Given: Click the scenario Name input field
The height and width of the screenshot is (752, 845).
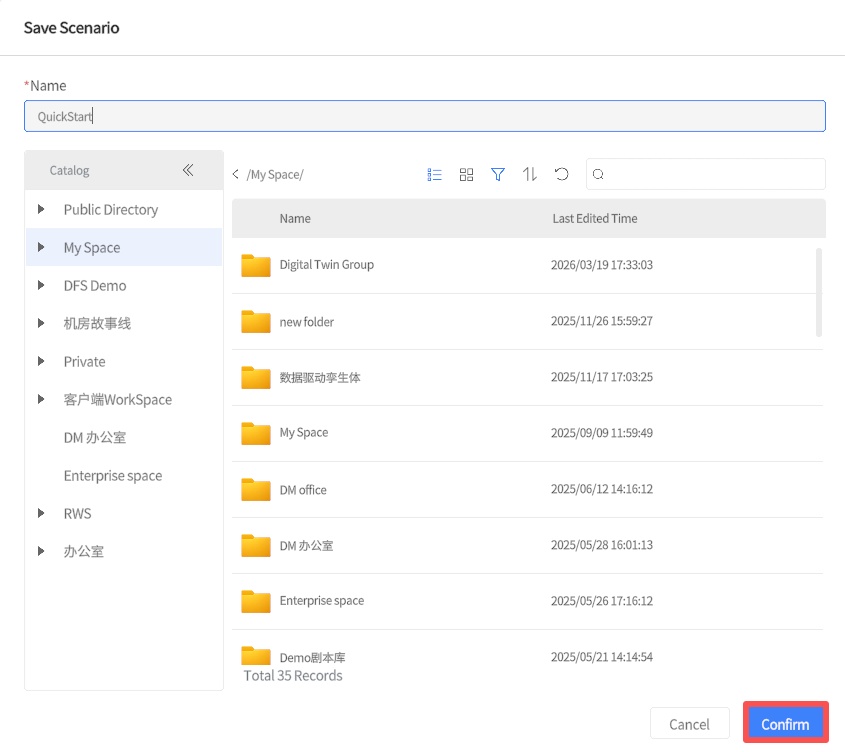Looking at the screenshot, I should point(424,116).
